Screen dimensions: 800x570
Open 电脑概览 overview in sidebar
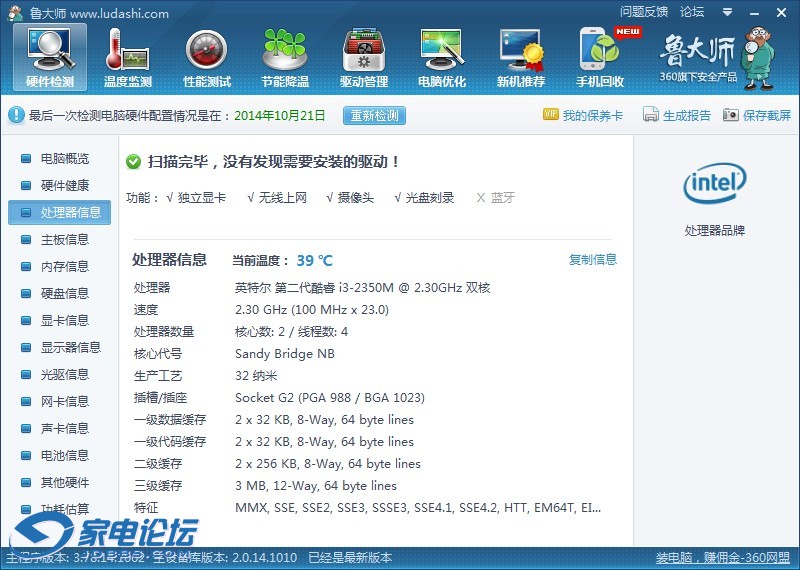[x=64, y=159]
